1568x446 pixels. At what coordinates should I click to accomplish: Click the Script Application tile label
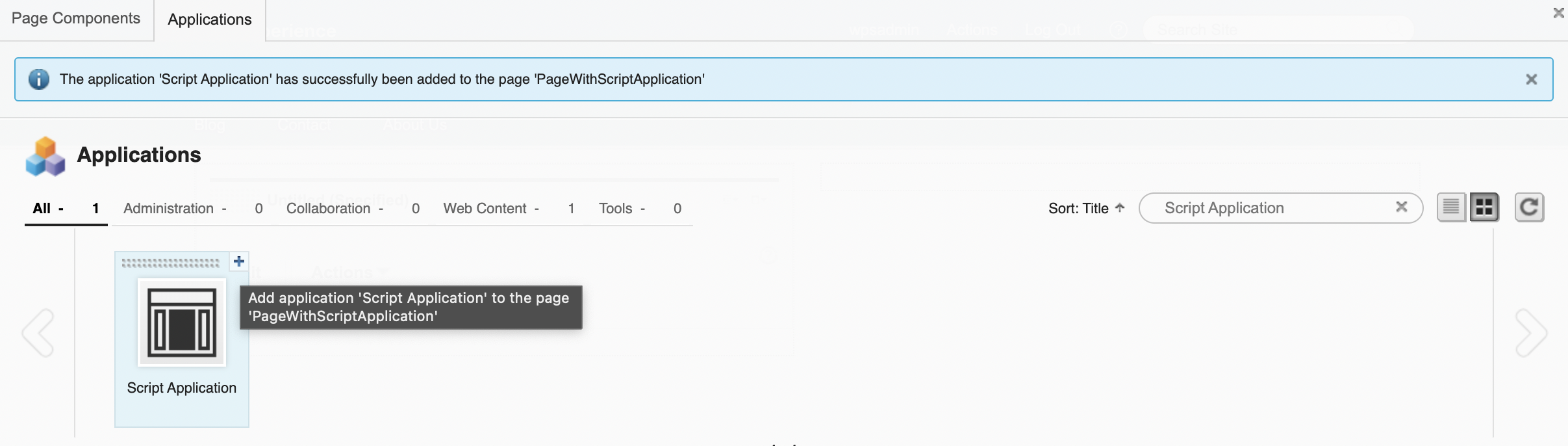[x=182, y=388]
